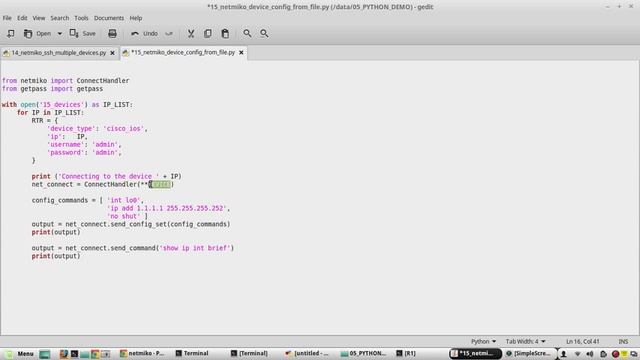This screenshot has height=360, width=640.
Task: Switch to the [untitled - ... taskbar window
Action: (307, 353)
